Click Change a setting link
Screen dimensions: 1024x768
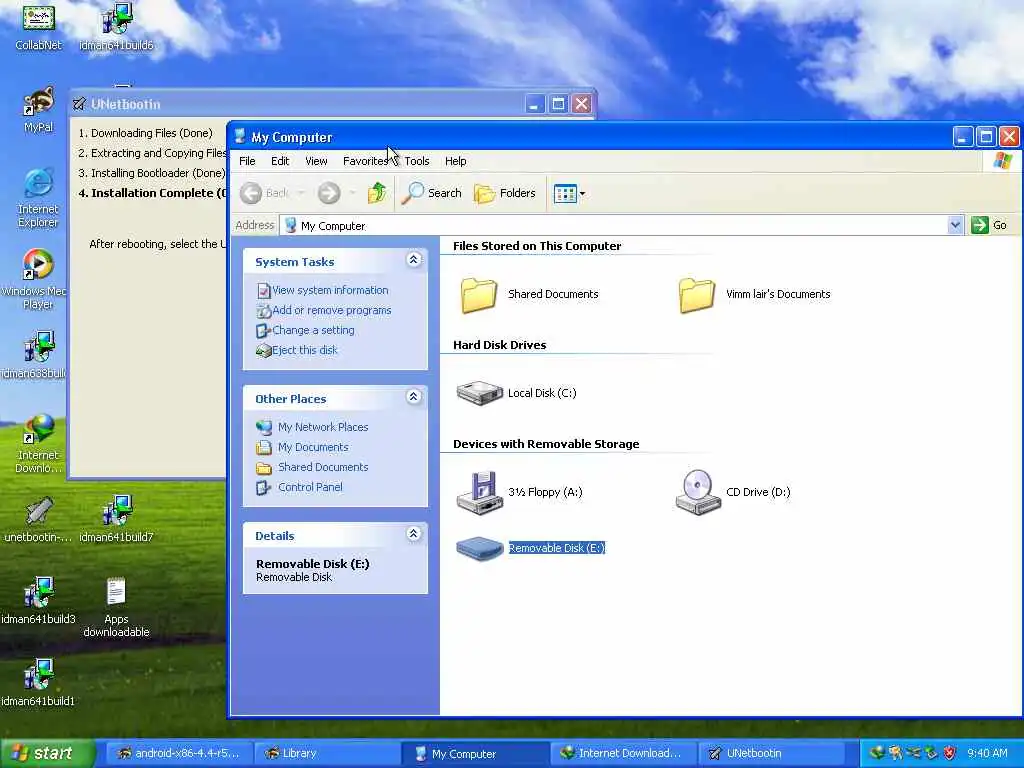(x=306, y=330)
